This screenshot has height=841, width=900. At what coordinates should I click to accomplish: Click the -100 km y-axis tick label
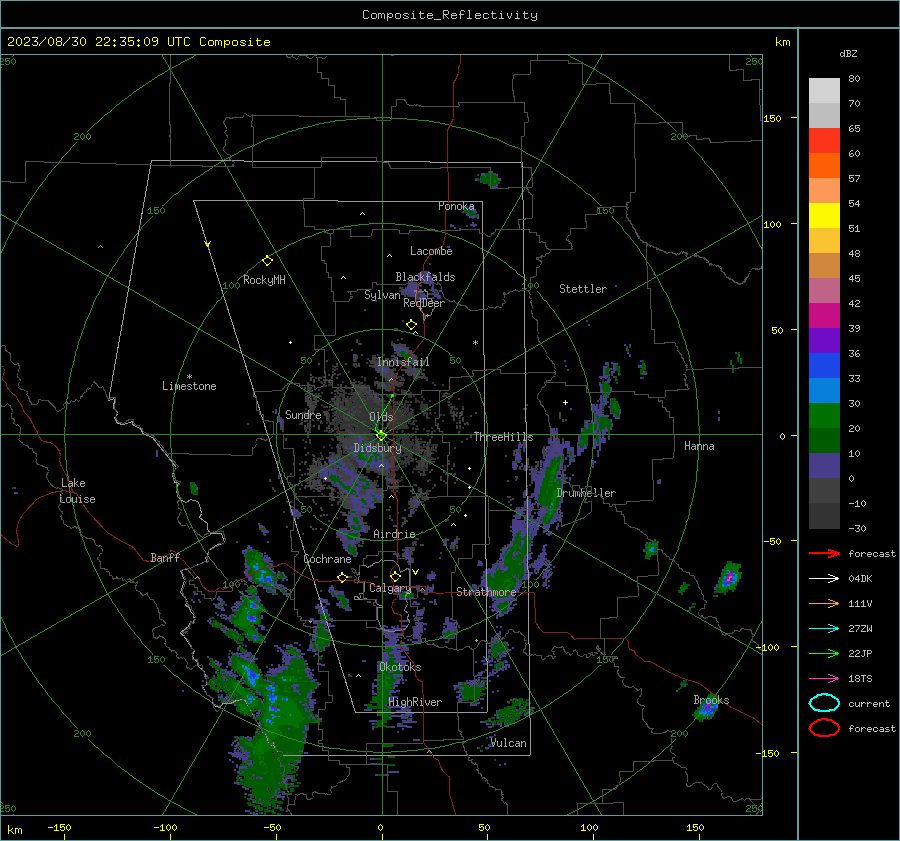767,648
